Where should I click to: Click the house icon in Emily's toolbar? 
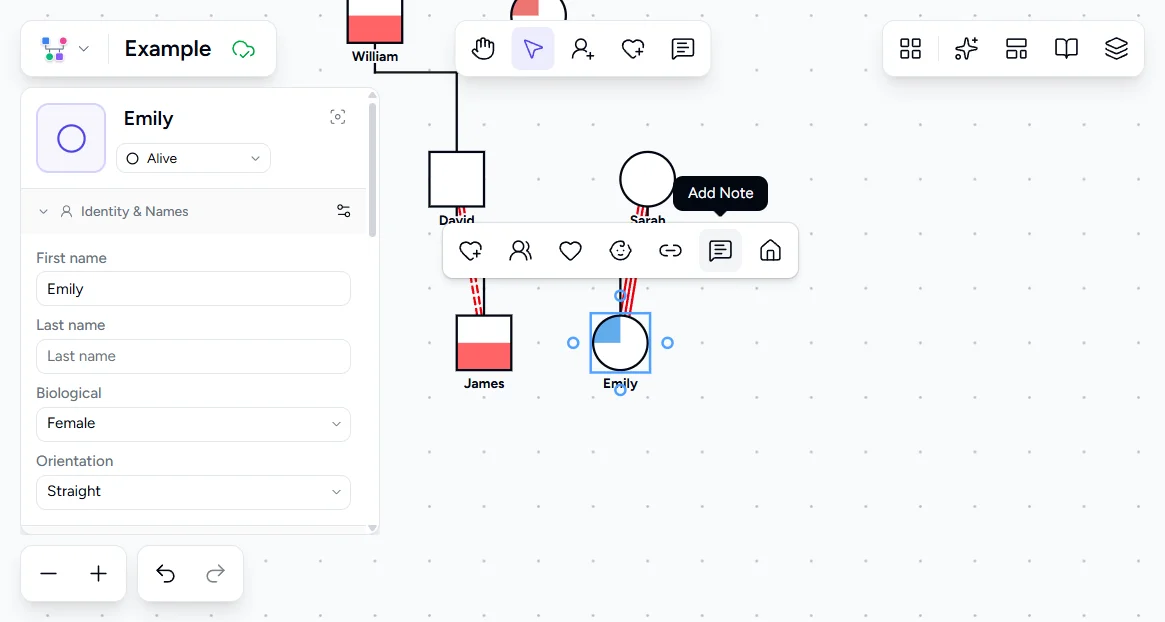tap(770, 251)
